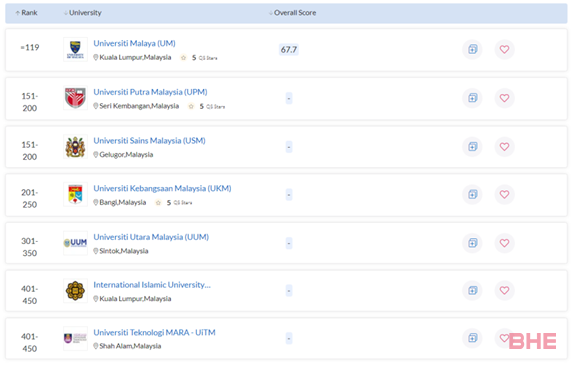Open Universiti Teknologi MARA - UiTM link
This screenshot has height=369, width=576.
[154, 332]
